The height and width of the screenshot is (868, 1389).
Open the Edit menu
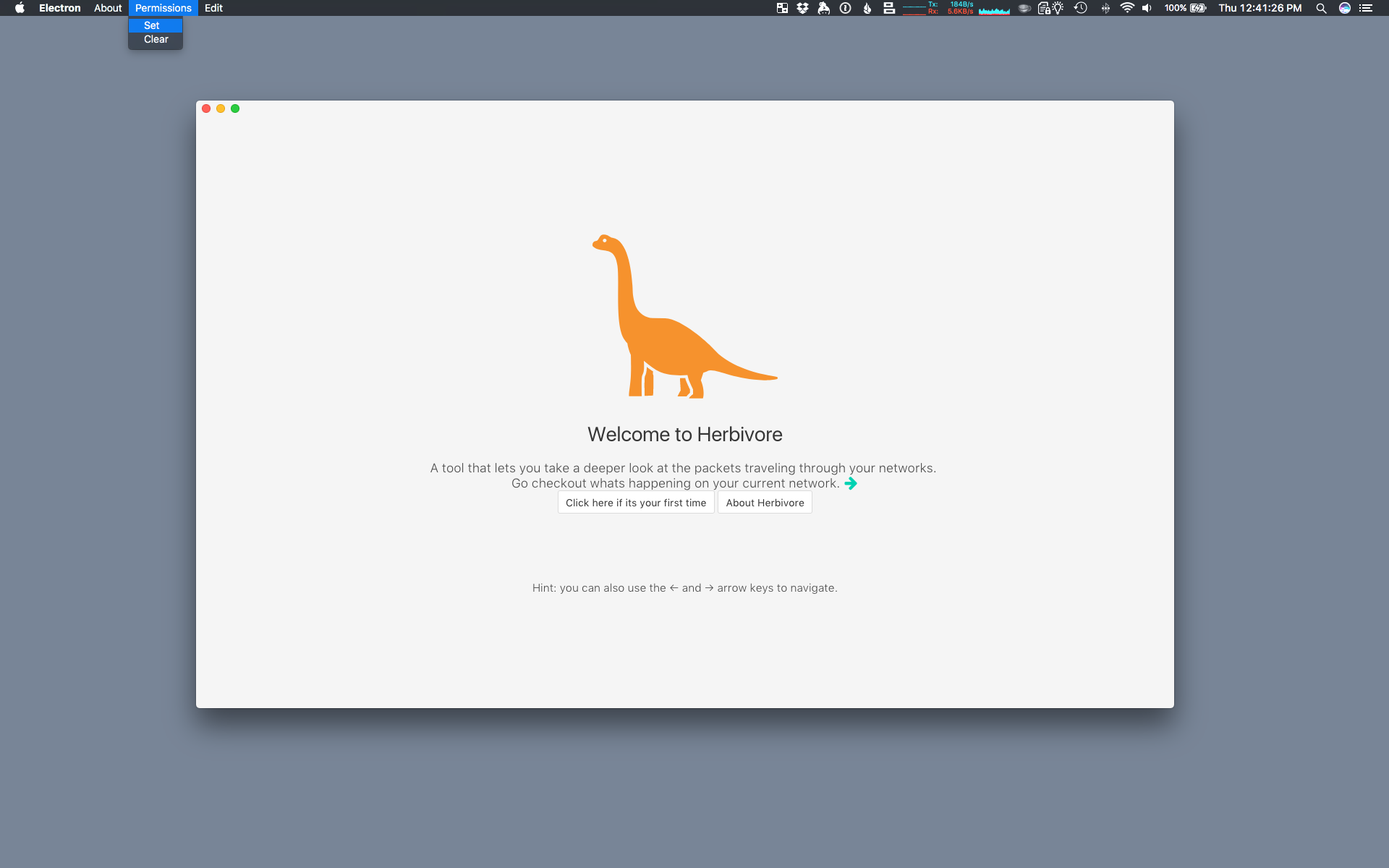(213, 8)
